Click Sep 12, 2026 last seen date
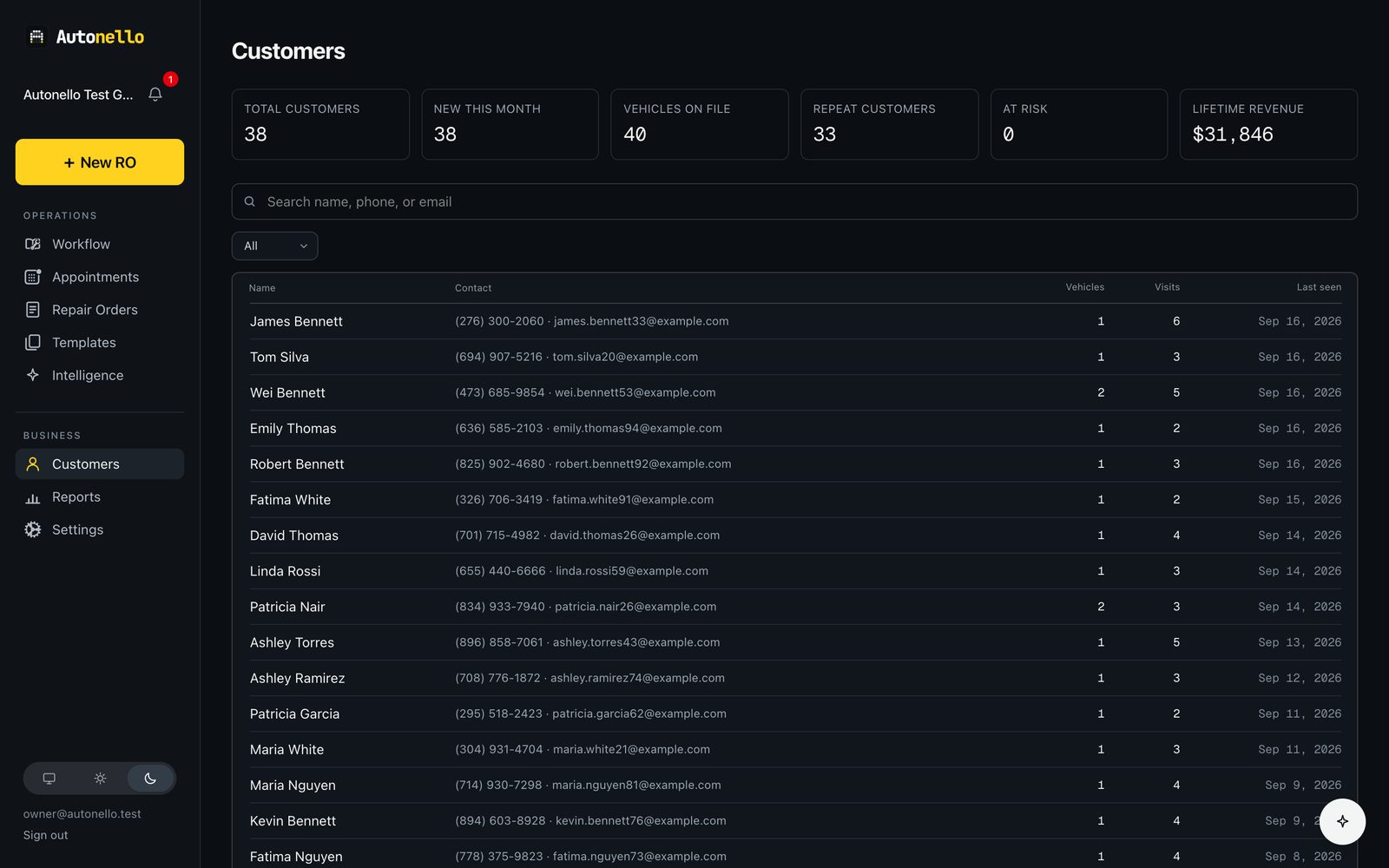 [1300, 678]
